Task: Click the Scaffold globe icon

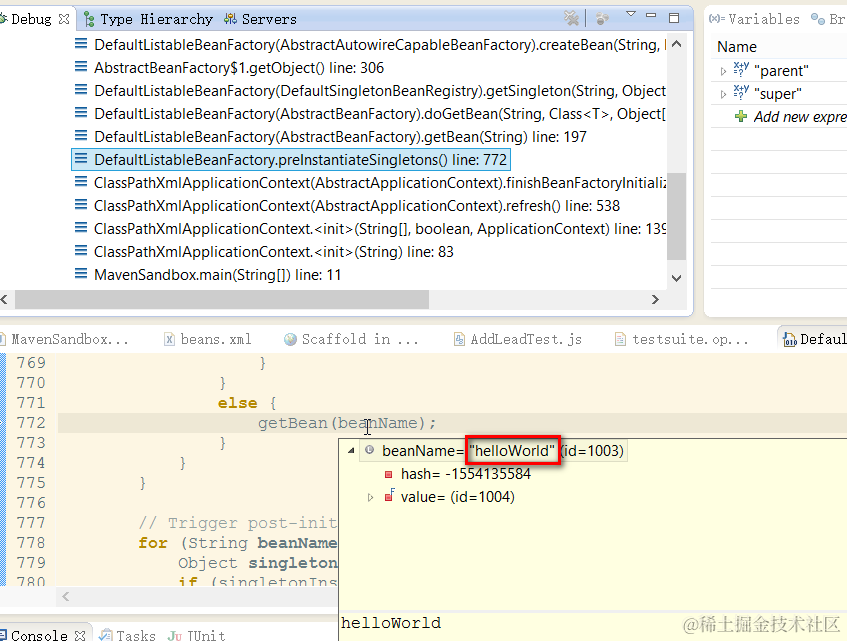Action: [290, 339]
